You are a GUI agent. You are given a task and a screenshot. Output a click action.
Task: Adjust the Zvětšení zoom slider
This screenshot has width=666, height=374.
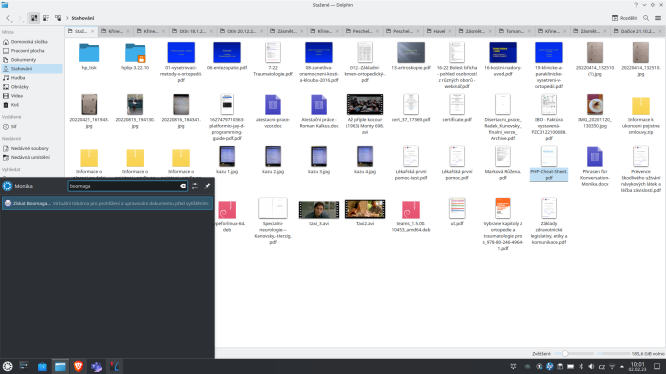coord(573,354)
